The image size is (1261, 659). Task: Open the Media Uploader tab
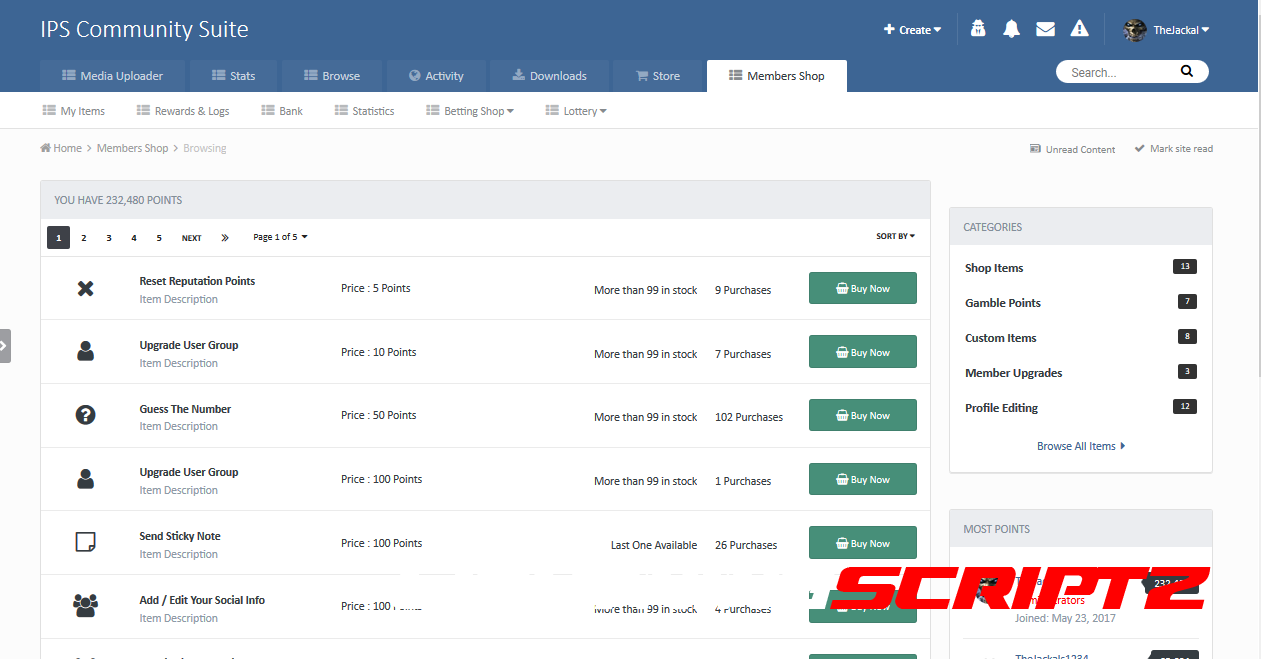pos(111,76)
